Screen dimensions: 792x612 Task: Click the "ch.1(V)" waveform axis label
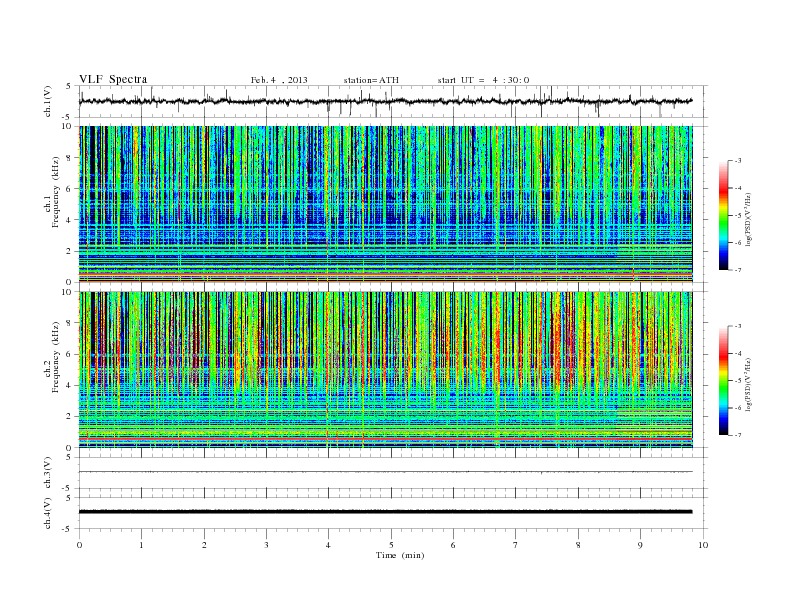47,101
